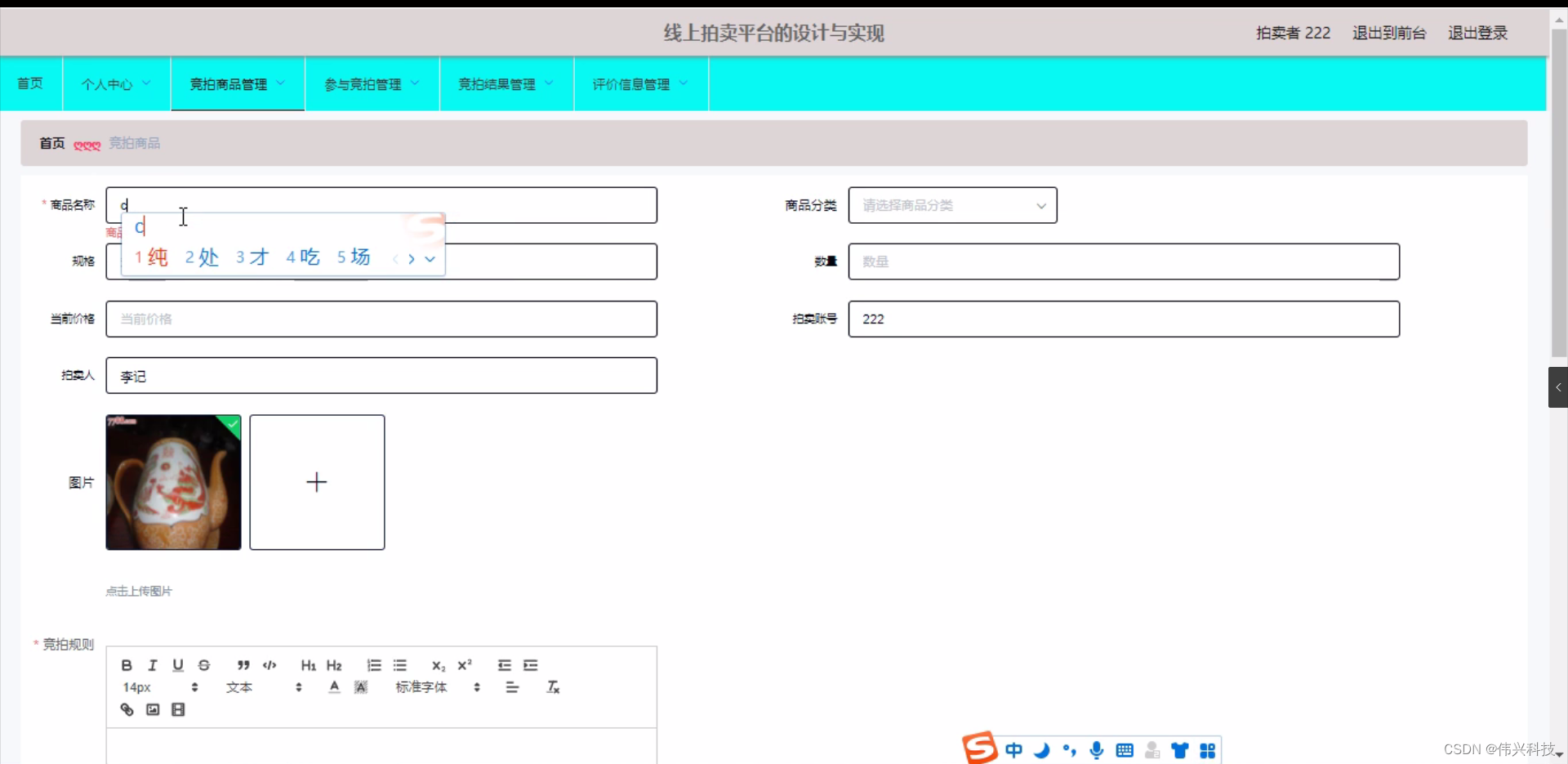The height and width of the screenshot is (764, 1568).
Task: Insert a hyperlink via the link icon
Action: [x=127, y=709]
